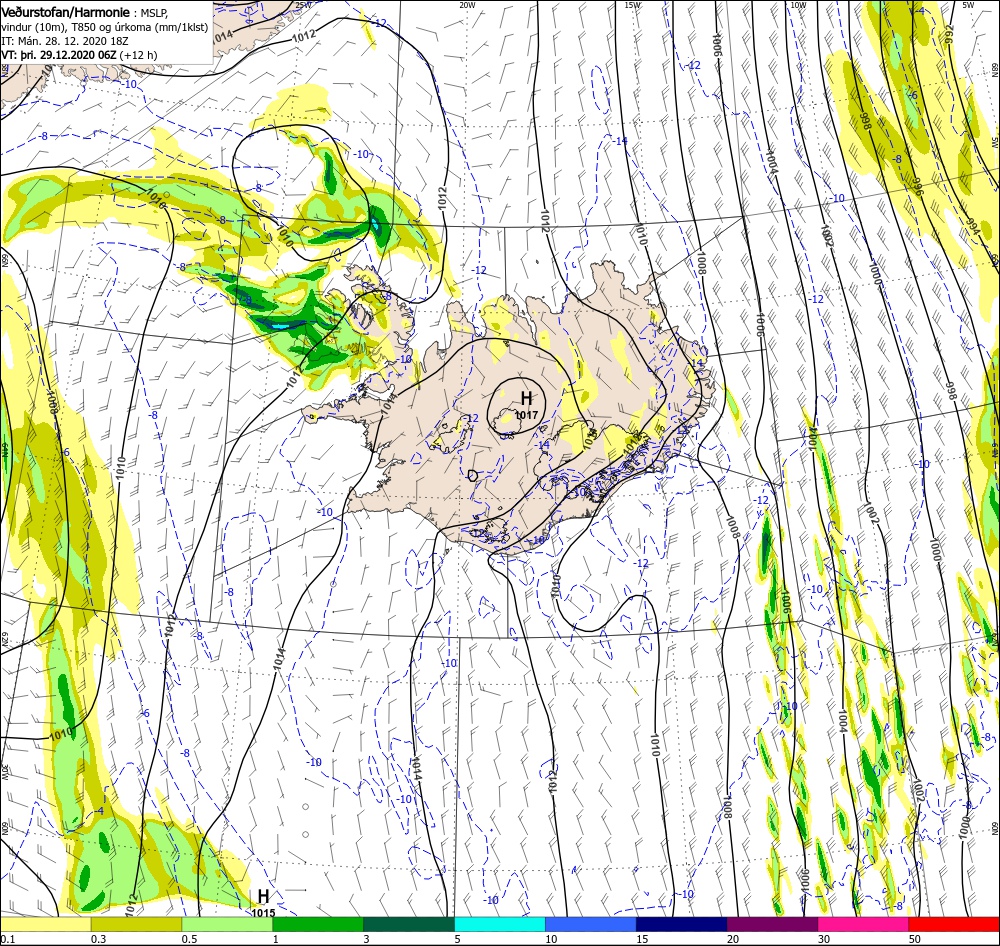Image resolution: width=1000 pixels, height=946 pixels.
Task: Select the olive 0.3 legend swatch
Action: click(x=136, y=925)
